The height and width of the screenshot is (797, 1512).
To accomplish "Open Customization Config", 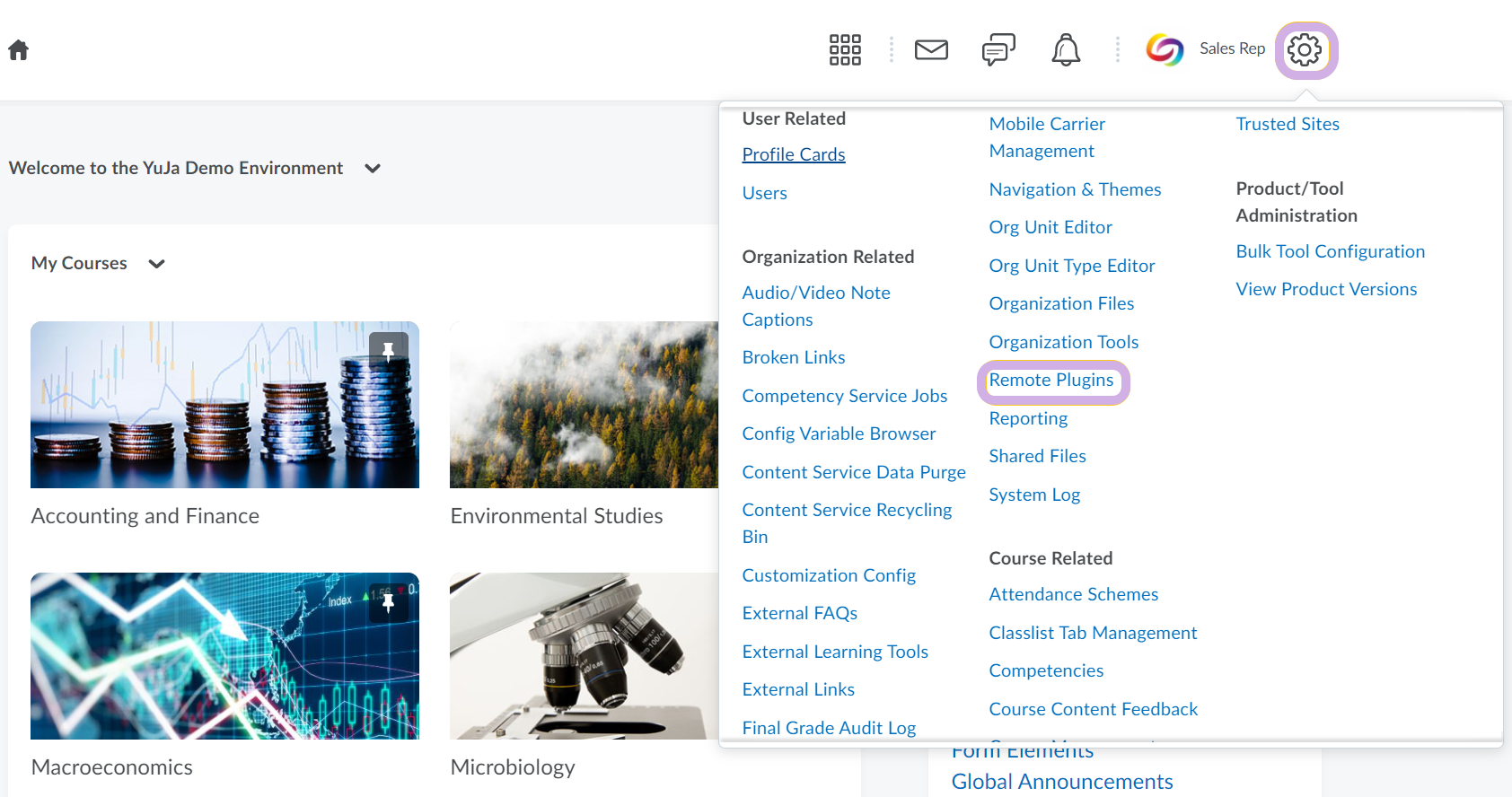I will tap(829, 575).
